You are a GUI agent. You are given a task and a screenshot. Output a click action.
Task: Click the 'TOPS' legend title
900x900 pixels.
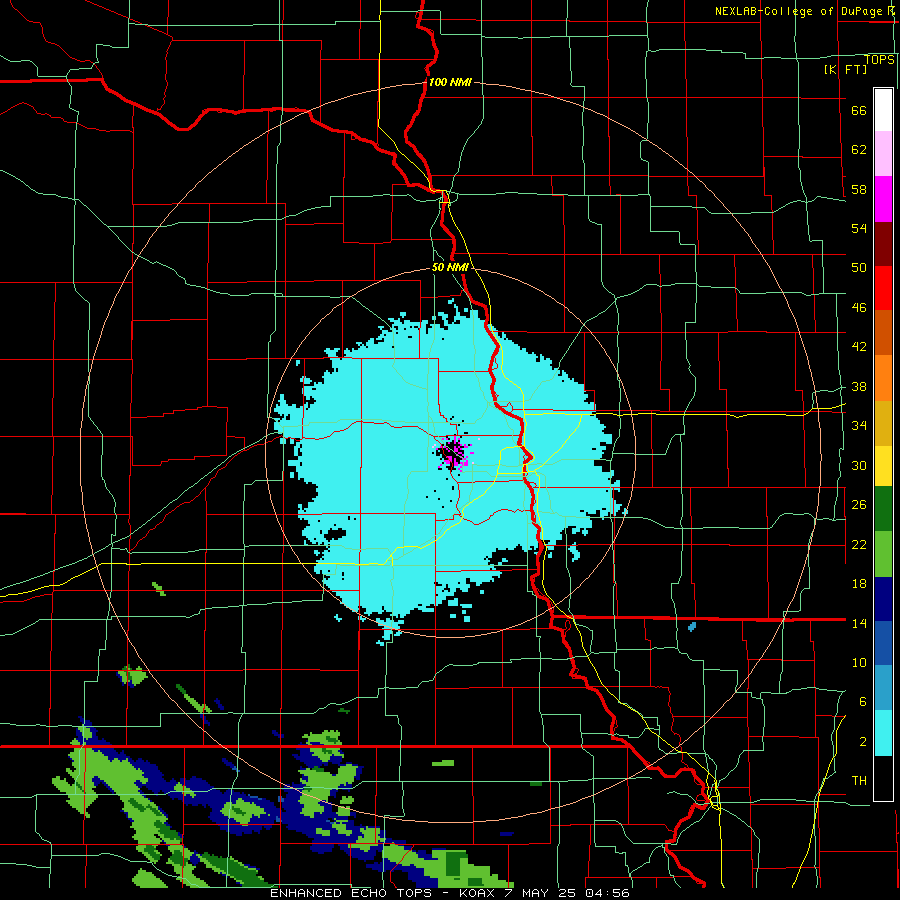pos(879,59)
